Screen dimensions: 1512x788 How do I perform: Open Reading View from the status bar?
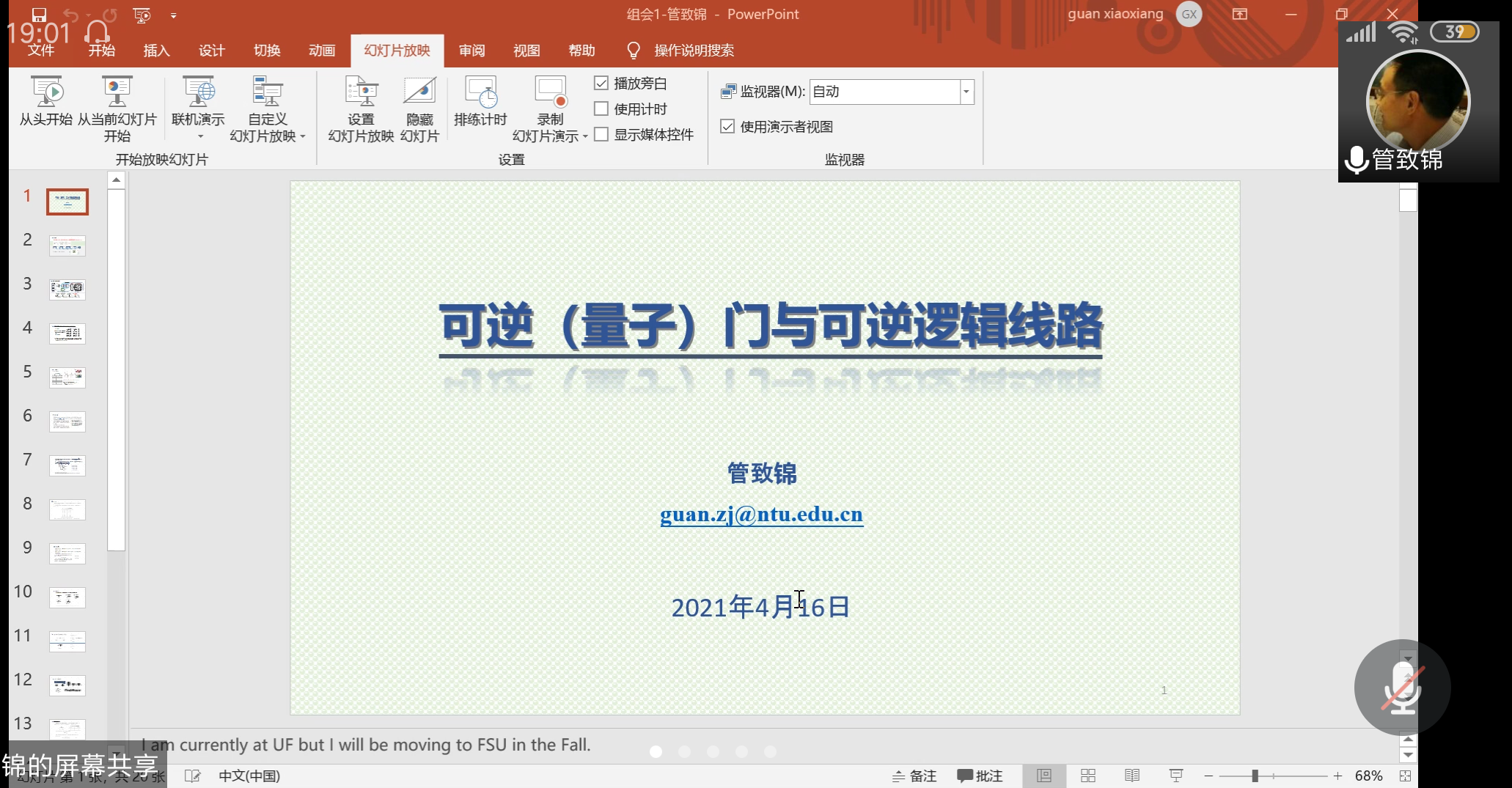tap(1132, 776)
